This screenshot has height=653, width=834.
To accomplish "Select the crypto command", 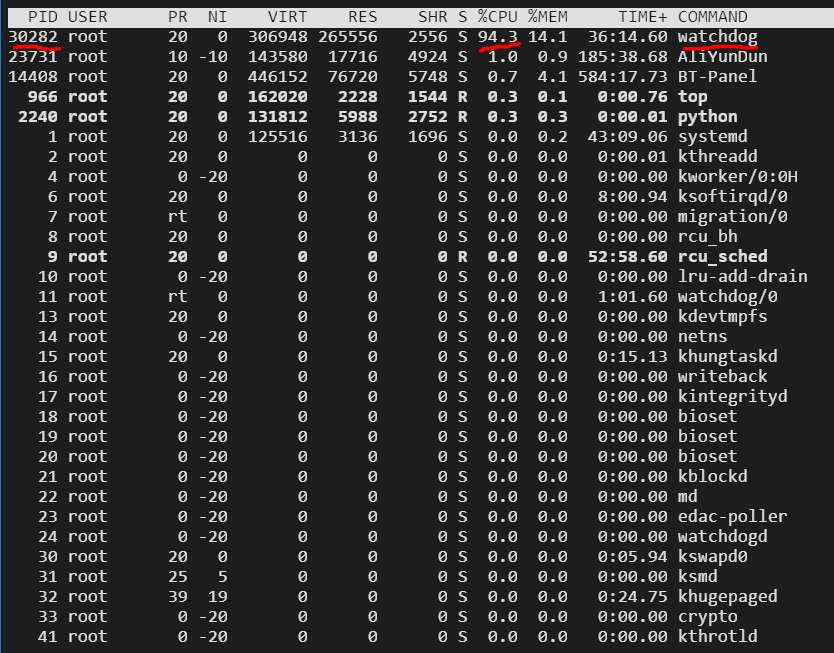I will (x=707, y=617).
